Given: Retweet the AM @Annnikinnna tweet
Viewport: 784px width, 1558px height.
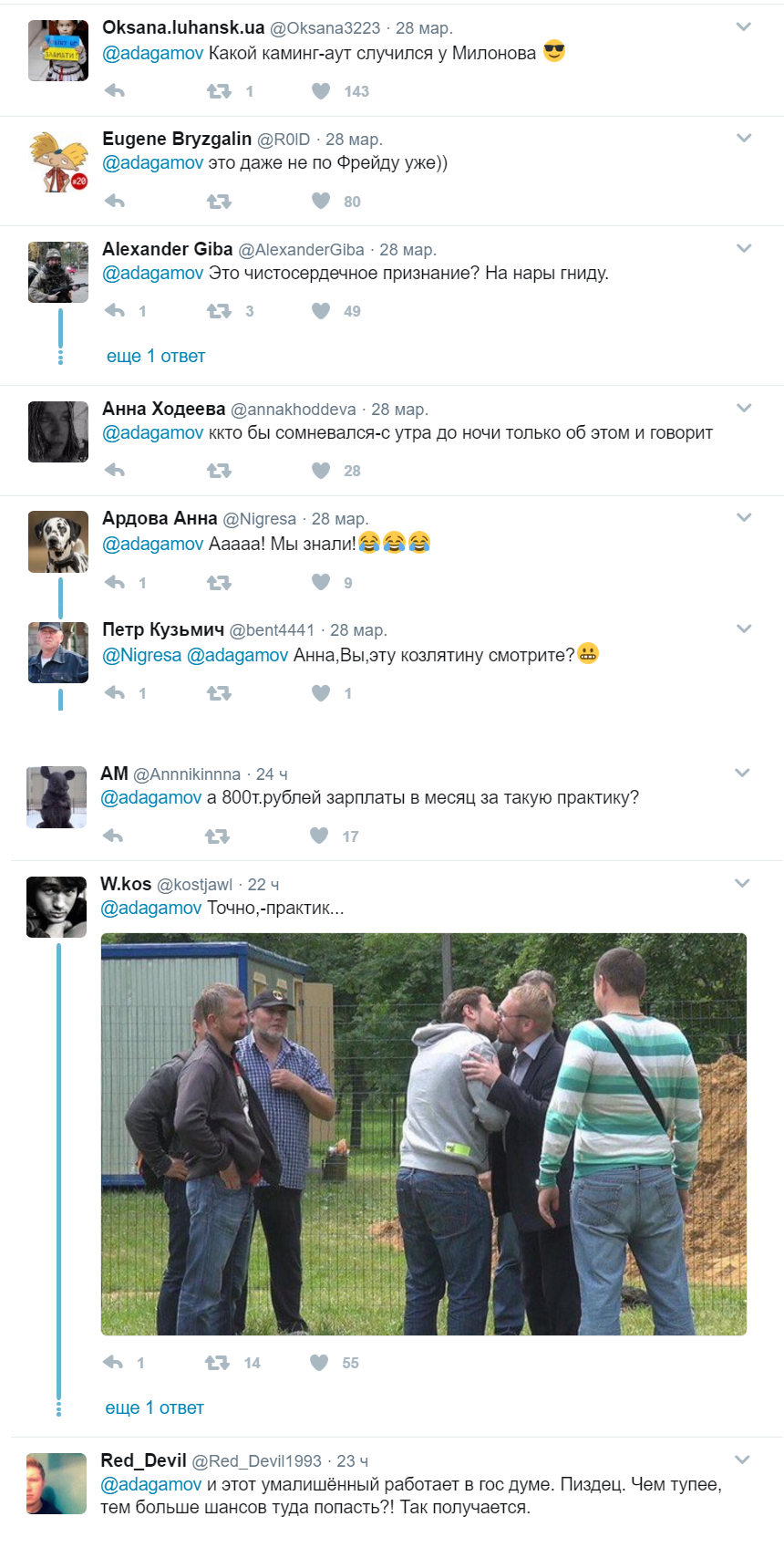Looking at the screenshot, I should pos(217,836).
